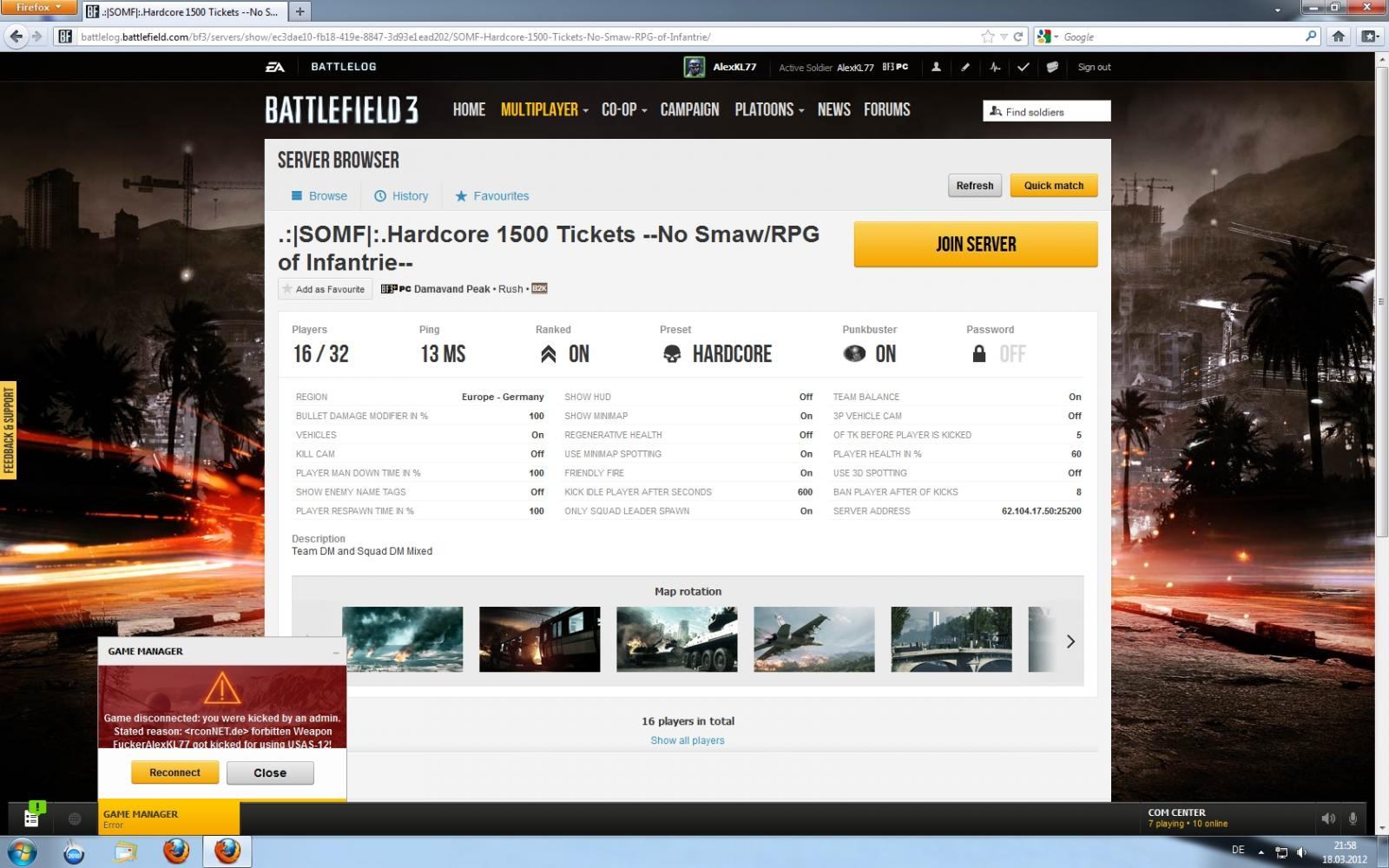
Task: Open the Windows network tray icon
Action: point(1281,852)
